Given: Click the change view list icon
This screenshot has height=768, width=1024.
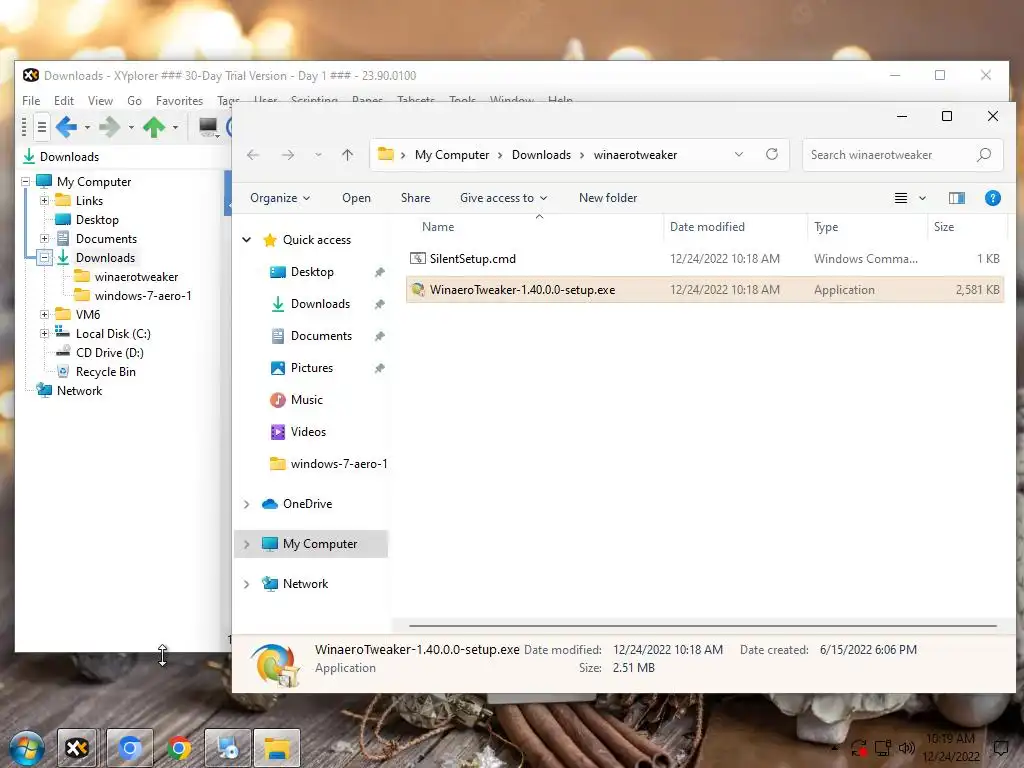Looking at the screenshot, I should [901, 198].
